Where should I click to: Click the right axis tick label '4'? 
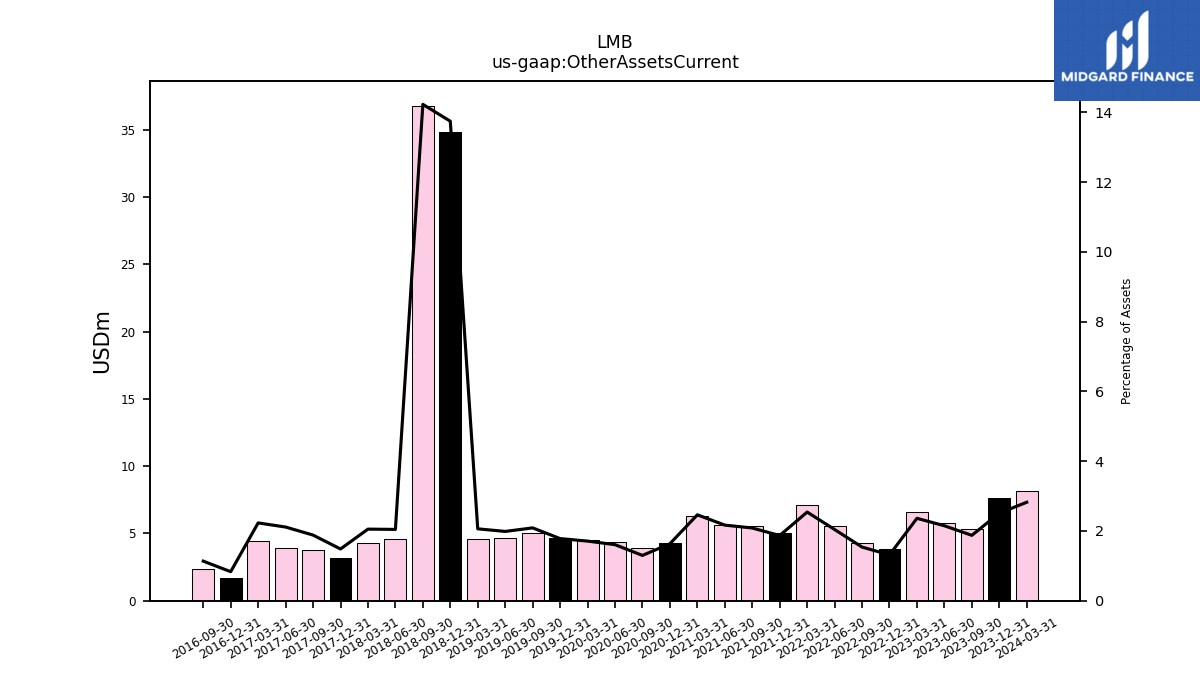(x=1099, y=462)
